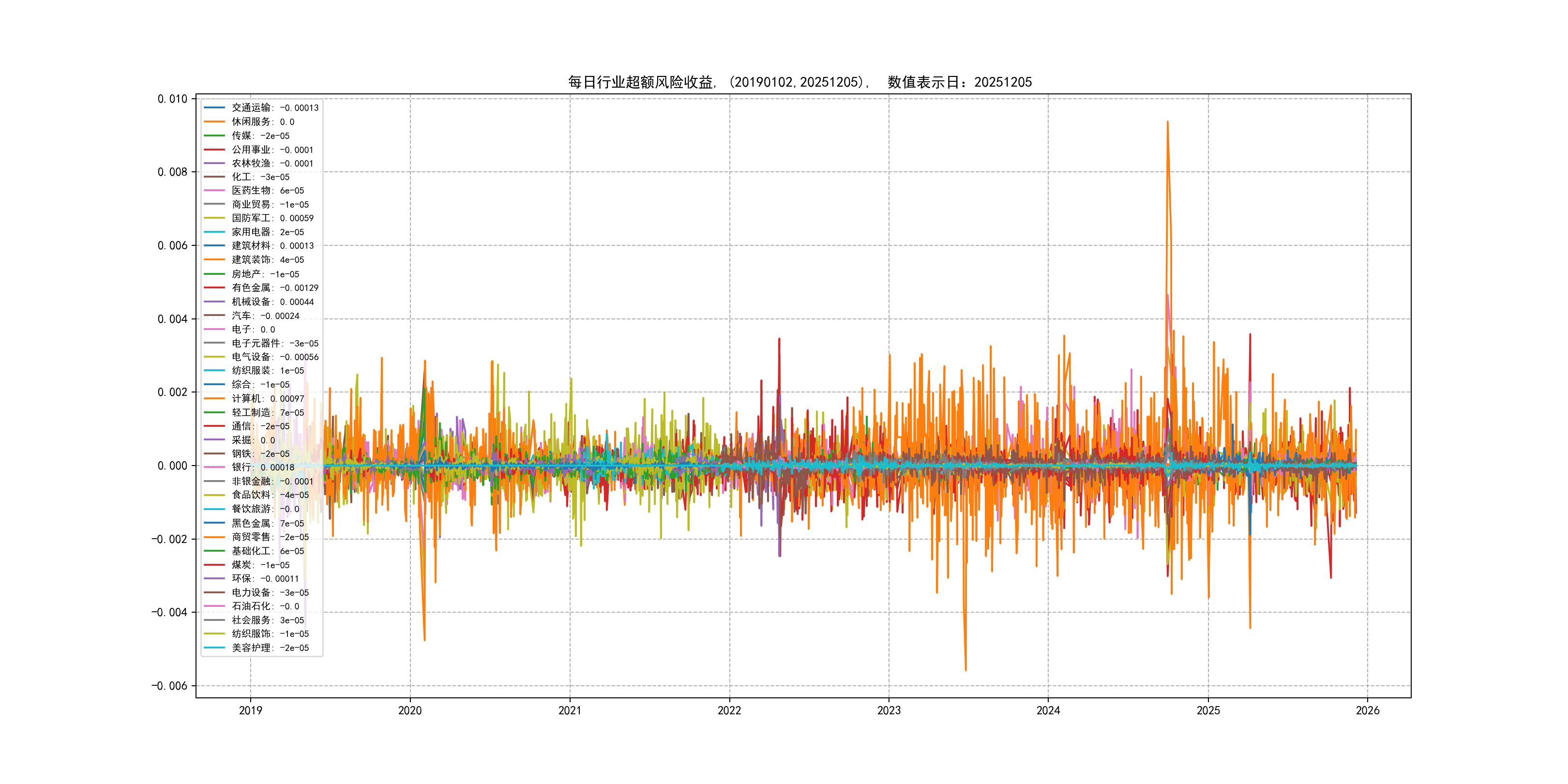
Task: Select the 环保: -0.00011 legend text
Action: tap(265, 579)
